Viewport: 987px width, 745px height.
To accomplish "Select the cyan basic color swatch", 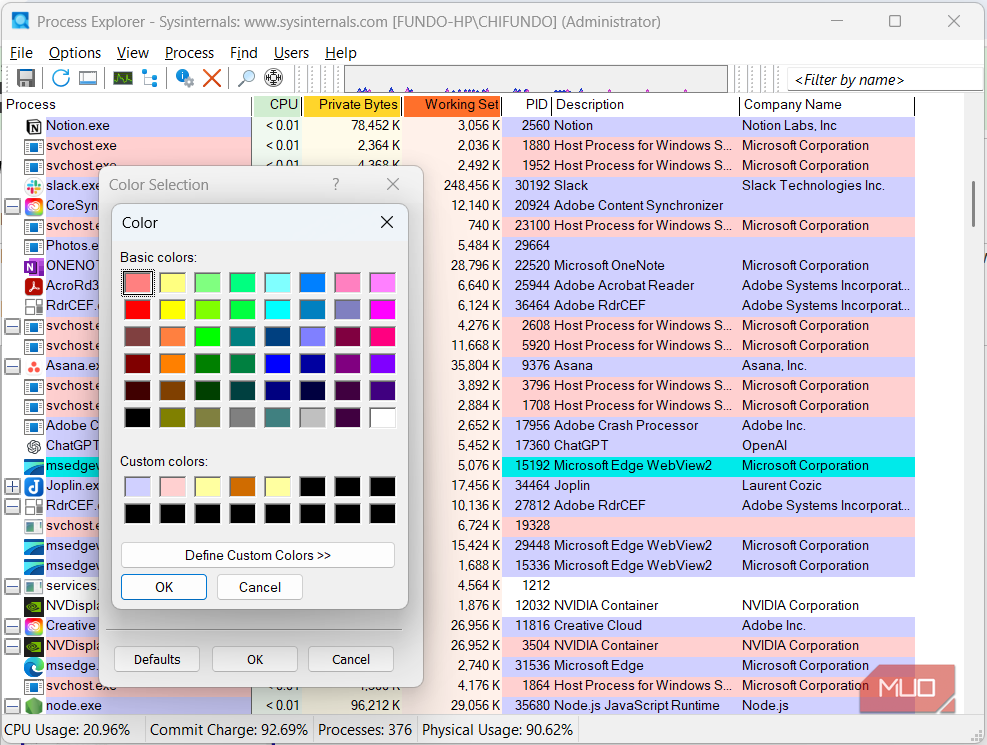I will pos(278,310).
